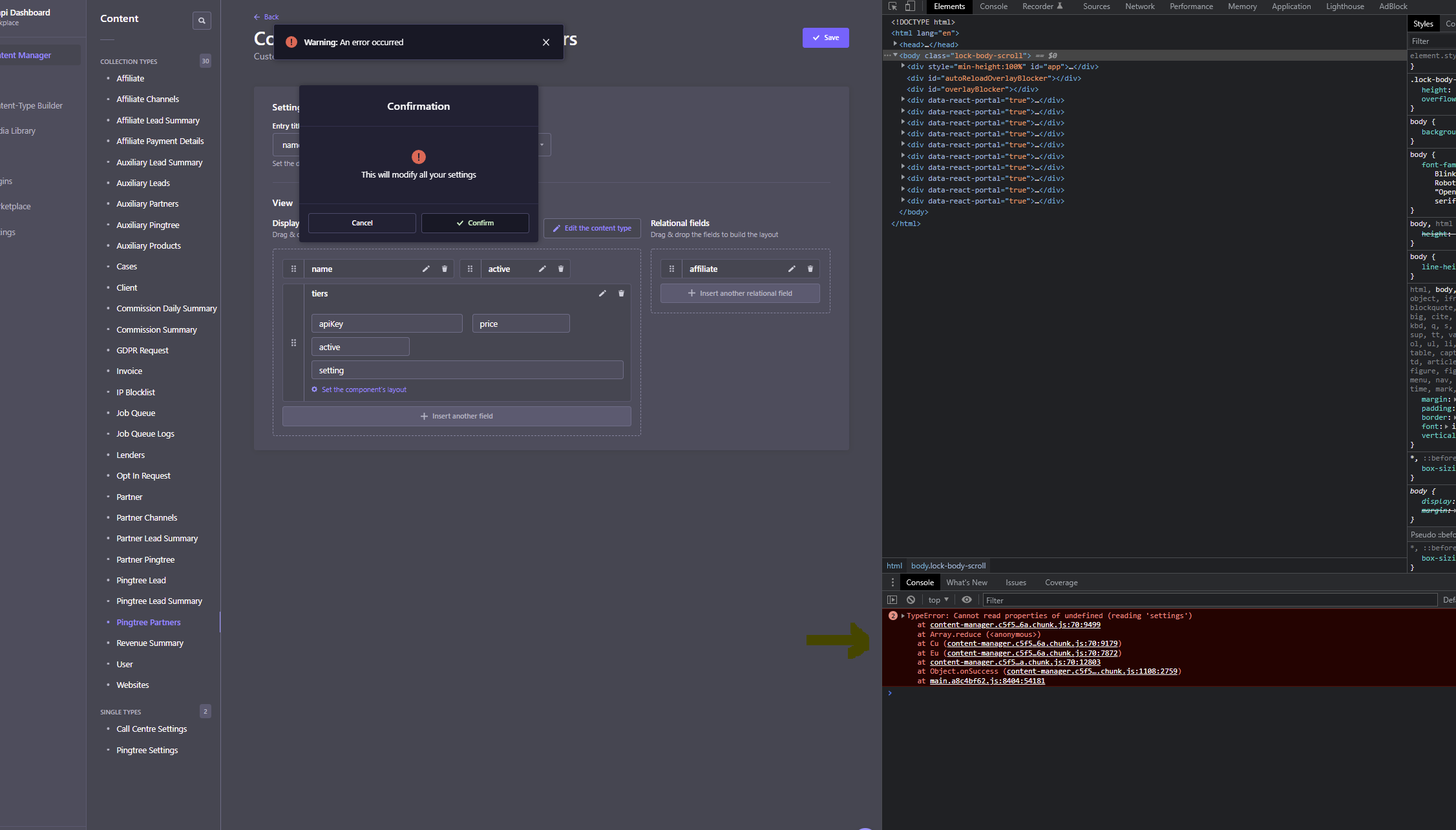Select Call Centre Settings single type
The height and width of the screenshot is (830, 1456).
(x=152, y=729)
